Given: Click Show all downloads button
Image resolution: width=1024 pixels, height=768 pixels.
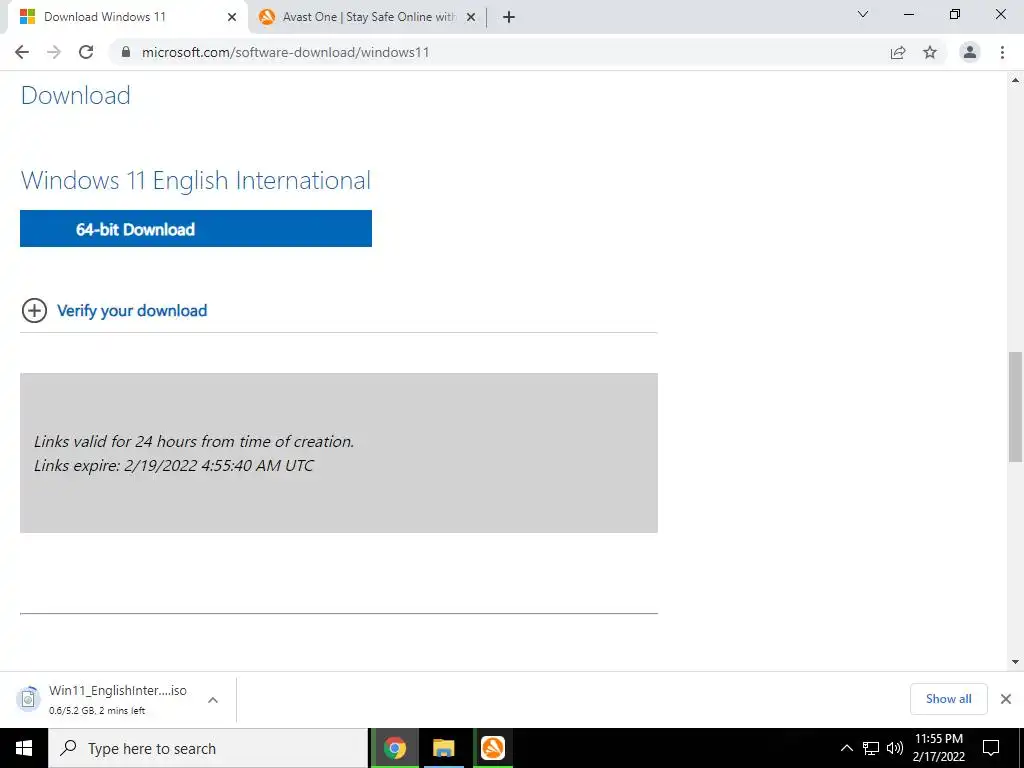Looking at the screenshot, I should pos(948,699).
